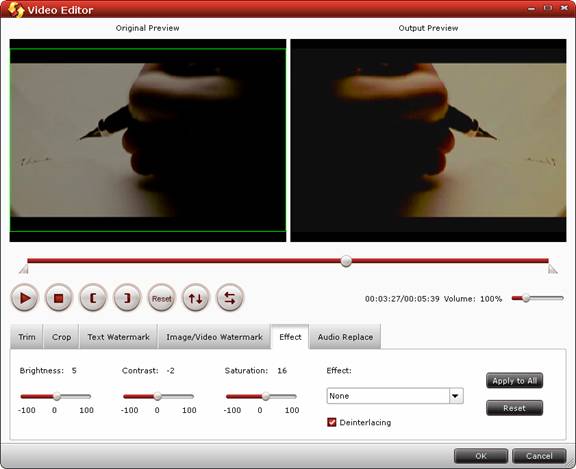Screen dimensions: 576x469
Task: Click the Apply to All button
Action: coord(514,381)
